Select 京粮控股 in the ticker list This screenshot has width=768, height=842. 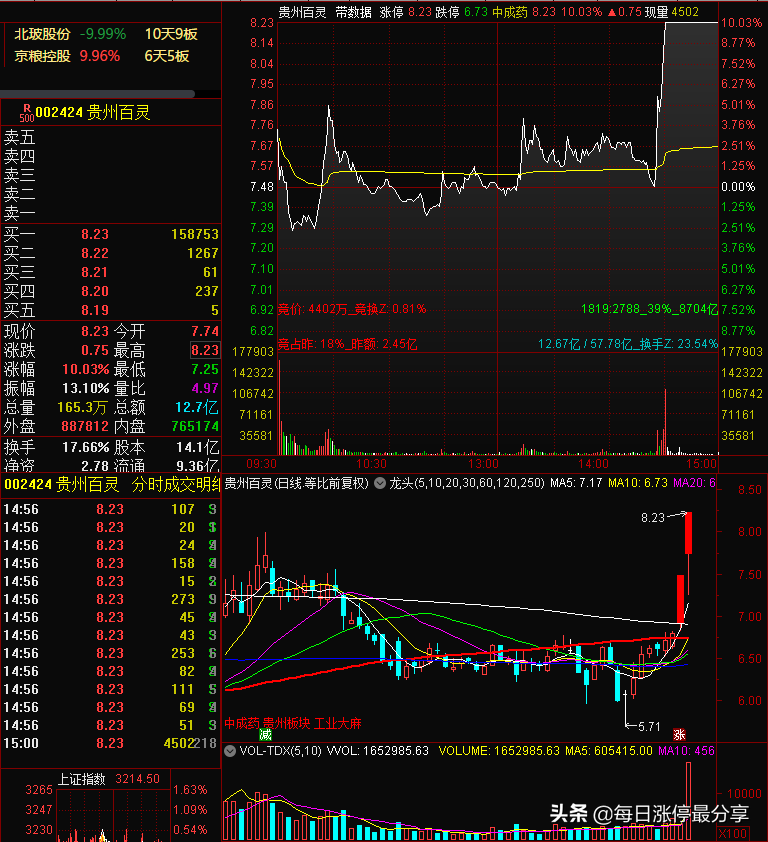pyautogui.click(x=42, y=56)
